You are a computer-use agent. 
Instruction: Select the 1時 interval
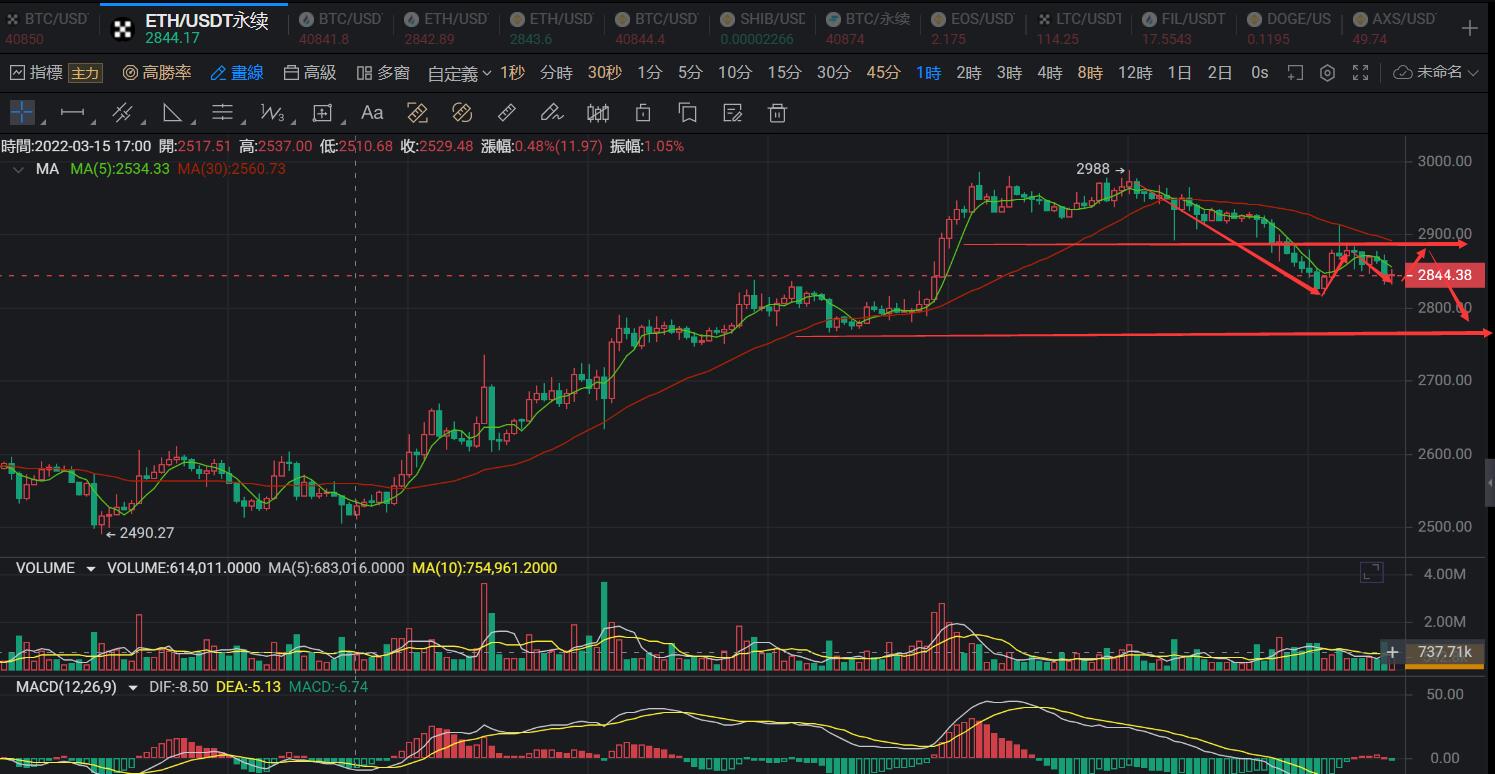pyautogui.click(x=929, y=73)
